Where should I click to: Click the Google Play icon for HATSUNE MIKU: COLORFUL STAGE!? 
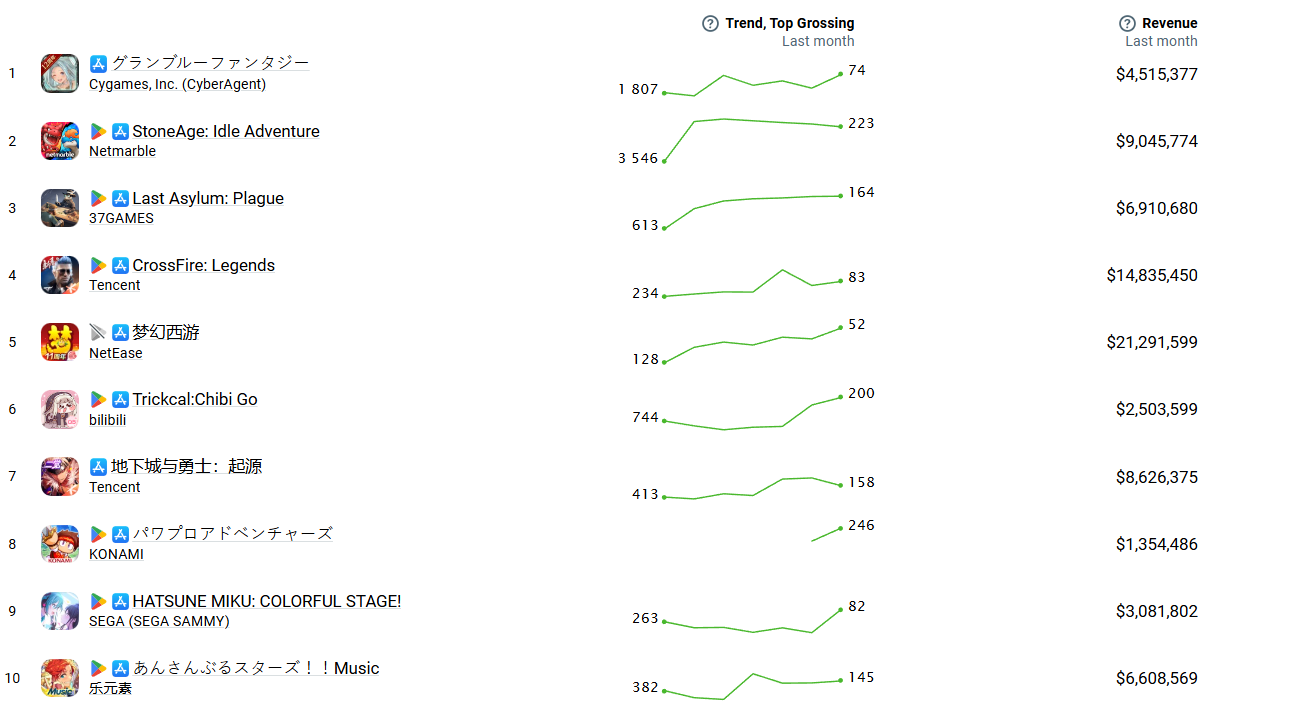[98, 601]
